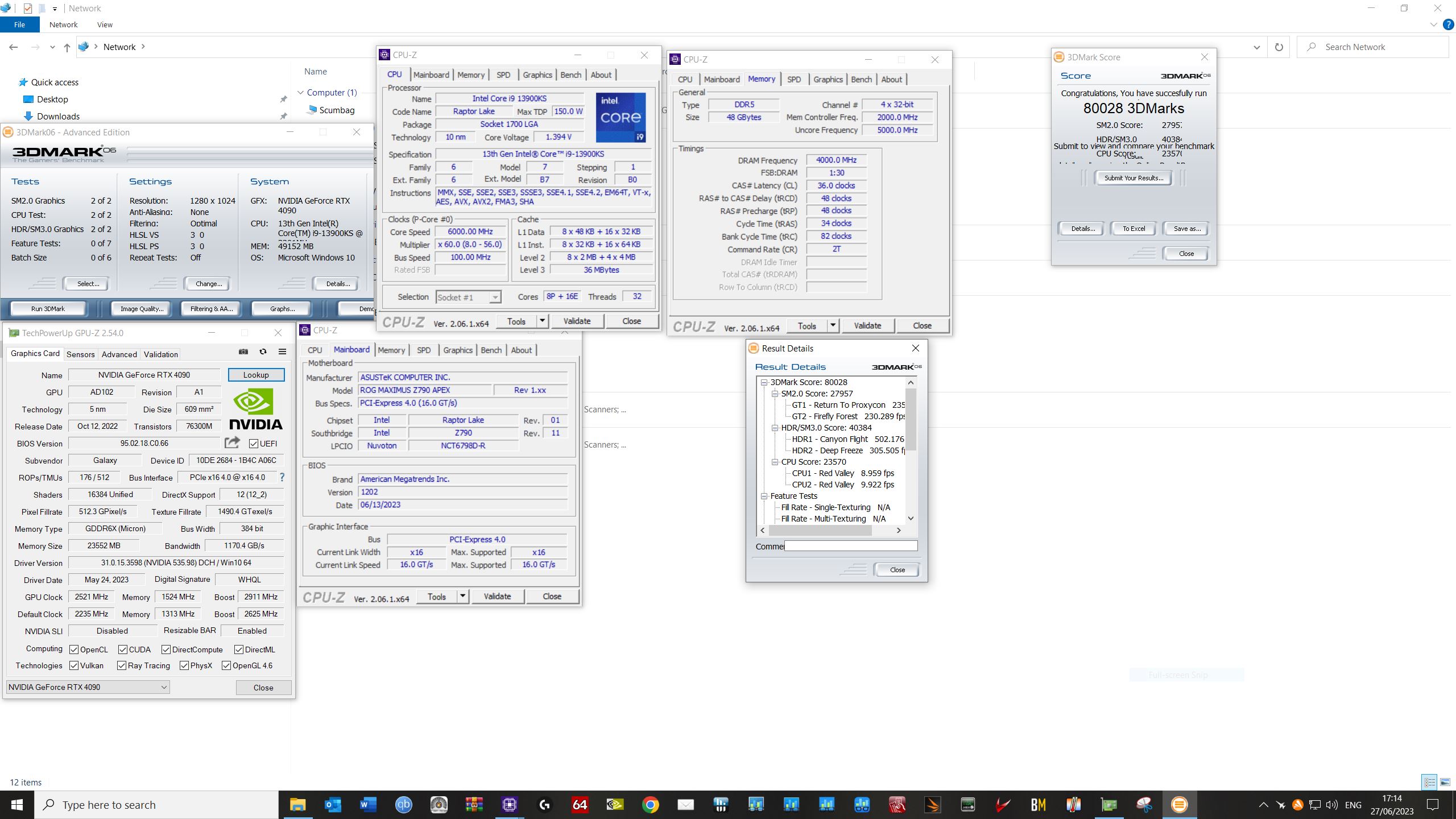
Task: Toggle the Ray Tracing checkbox
Action: 122,665
